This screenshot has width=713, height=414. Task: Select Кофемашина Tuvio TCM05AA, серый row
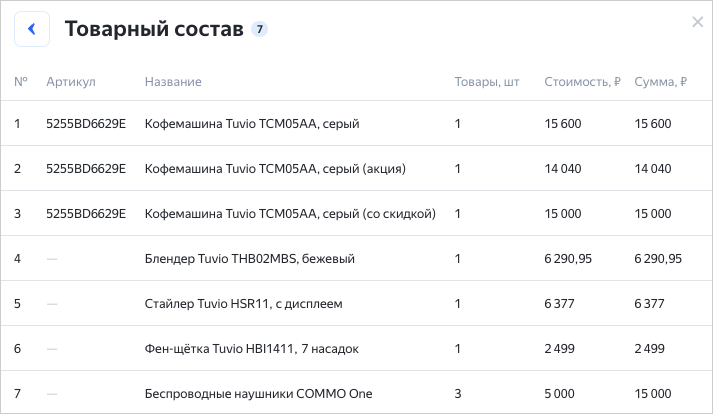[251, 124]
